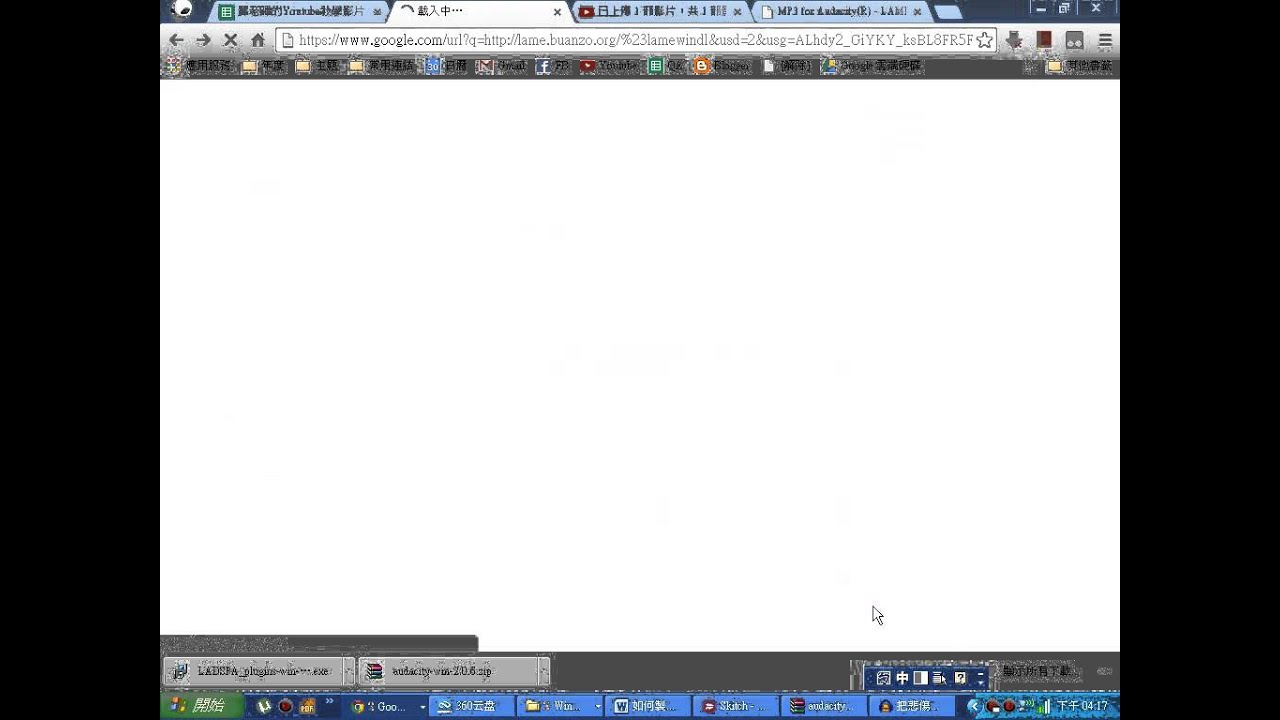Open the audacity archive taskbar item
This screenshot has height=720, width=1280.
(x=823, y=706)
